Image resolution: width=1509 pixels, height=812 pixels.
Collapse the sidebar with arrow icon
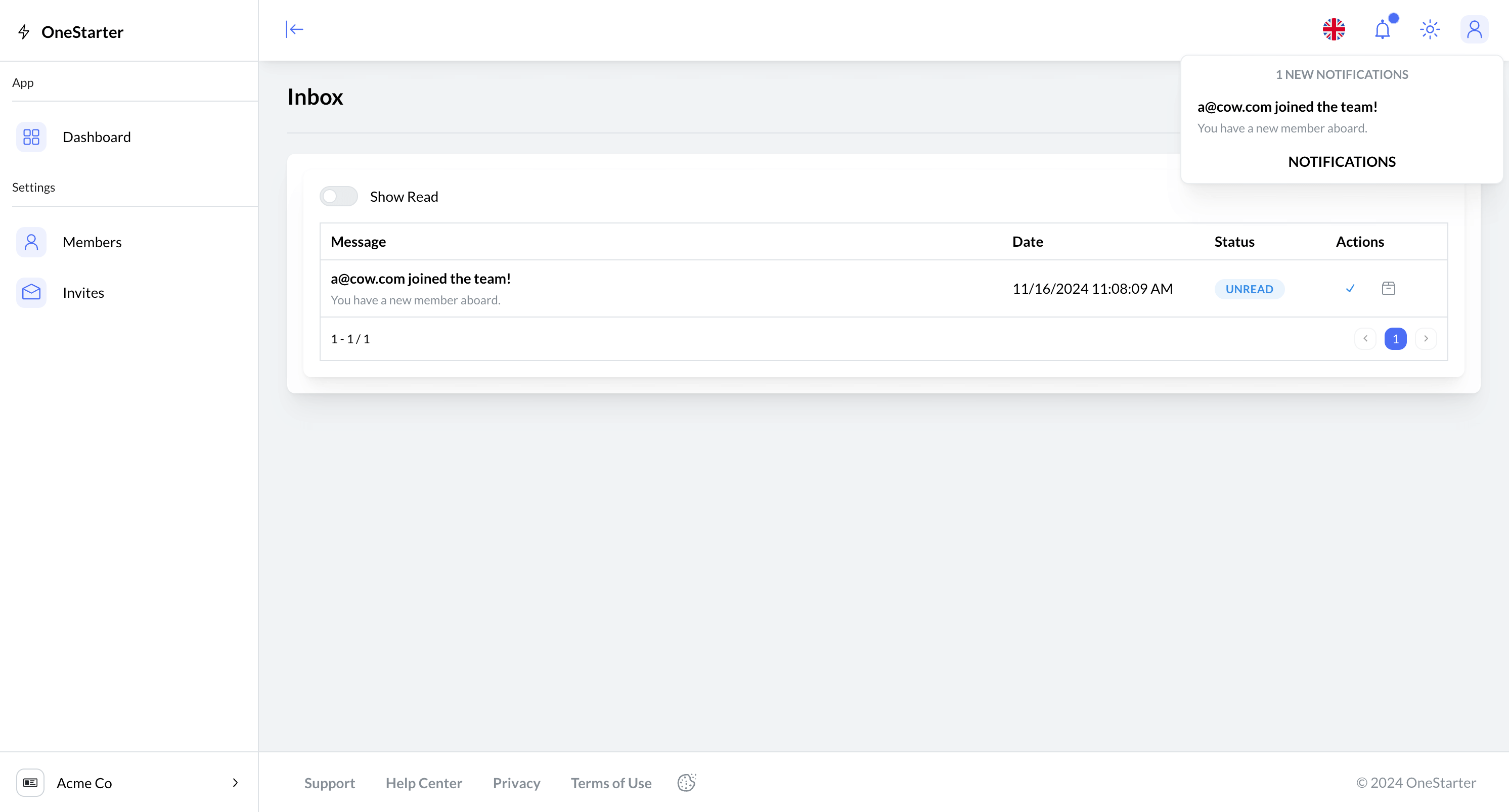294,29
